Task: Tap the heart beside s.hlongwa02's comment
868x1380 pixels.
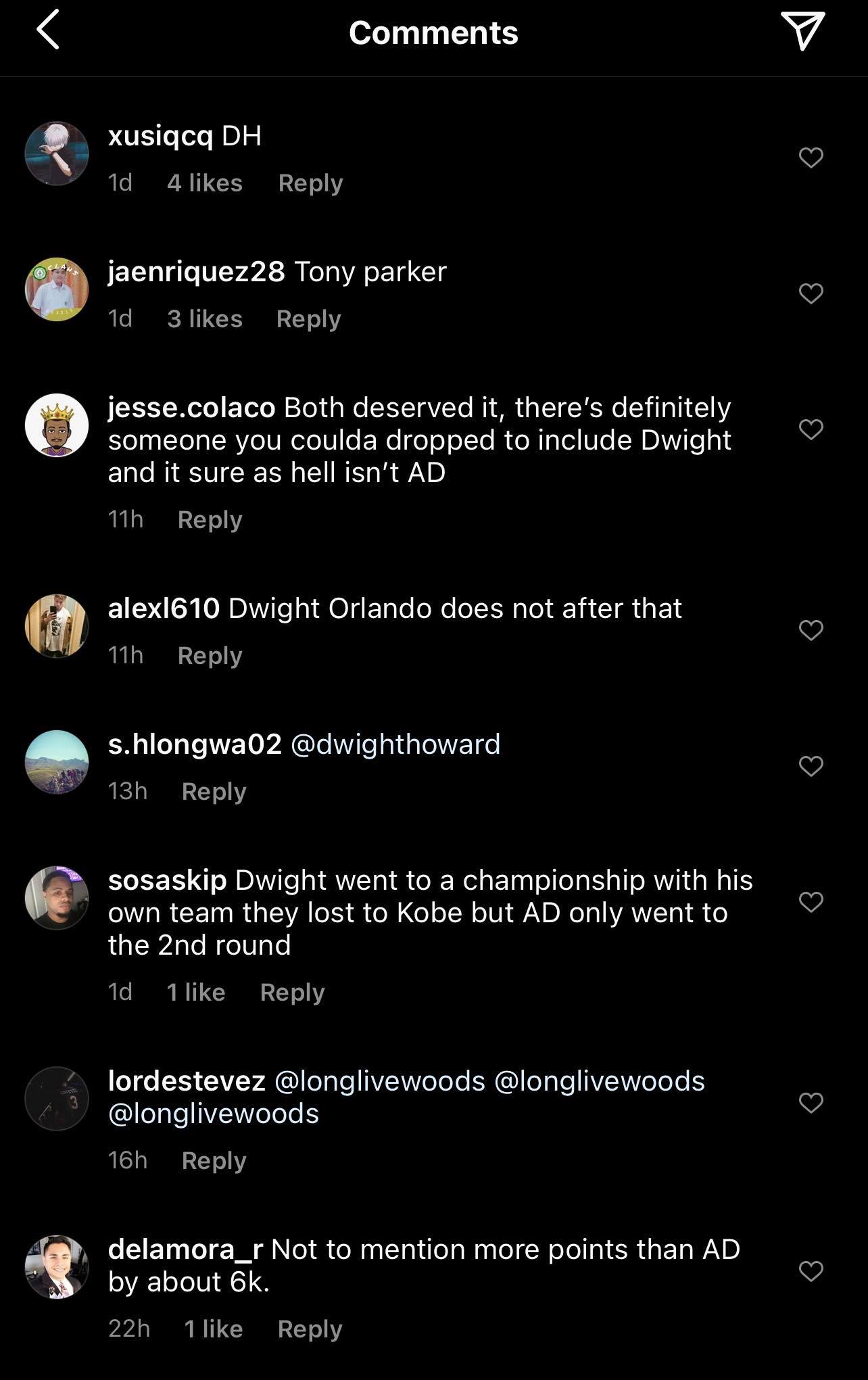Action: 811,766
